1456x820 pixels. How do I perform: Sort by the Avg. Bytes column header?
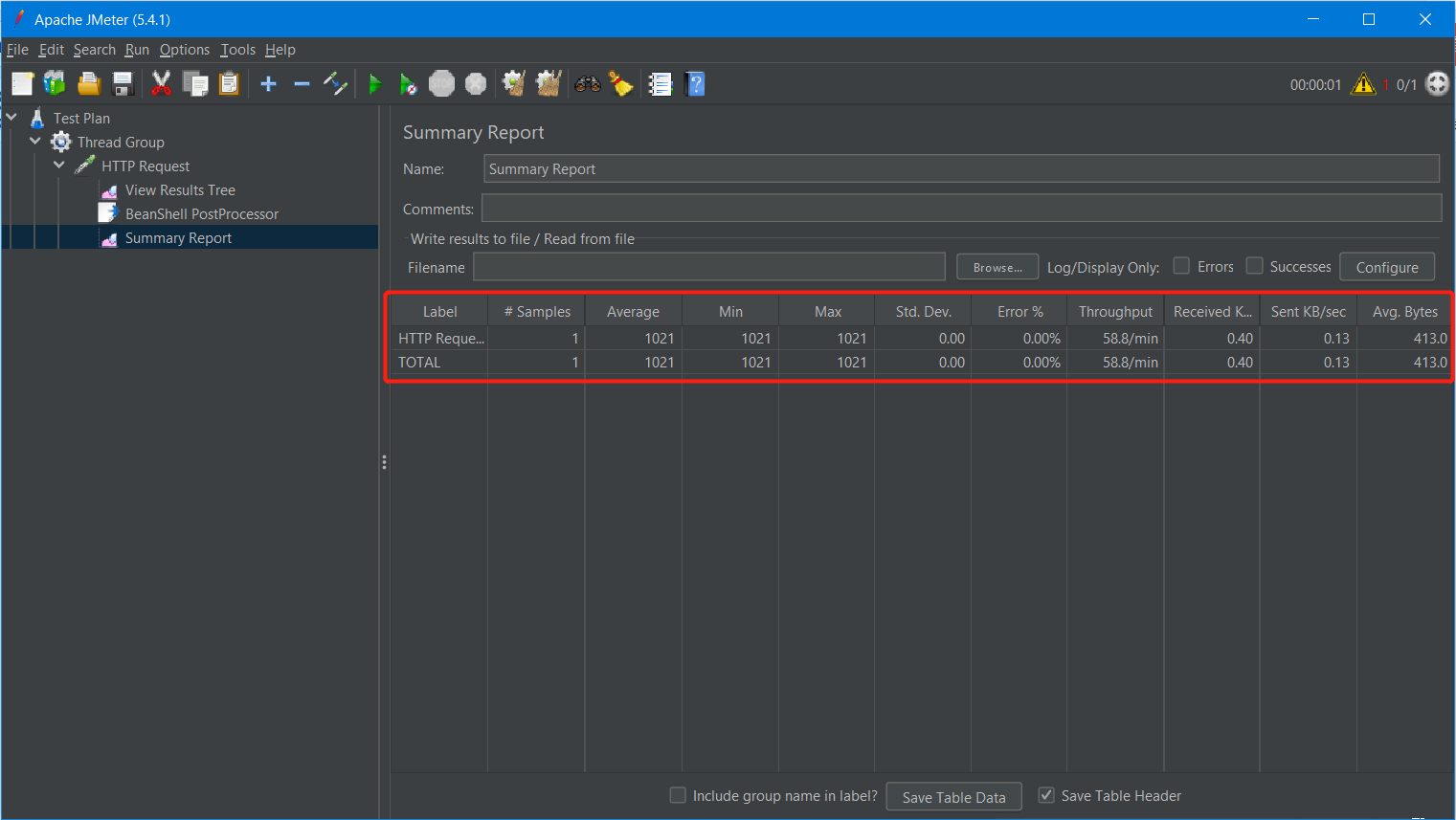tap(1404, 312)
